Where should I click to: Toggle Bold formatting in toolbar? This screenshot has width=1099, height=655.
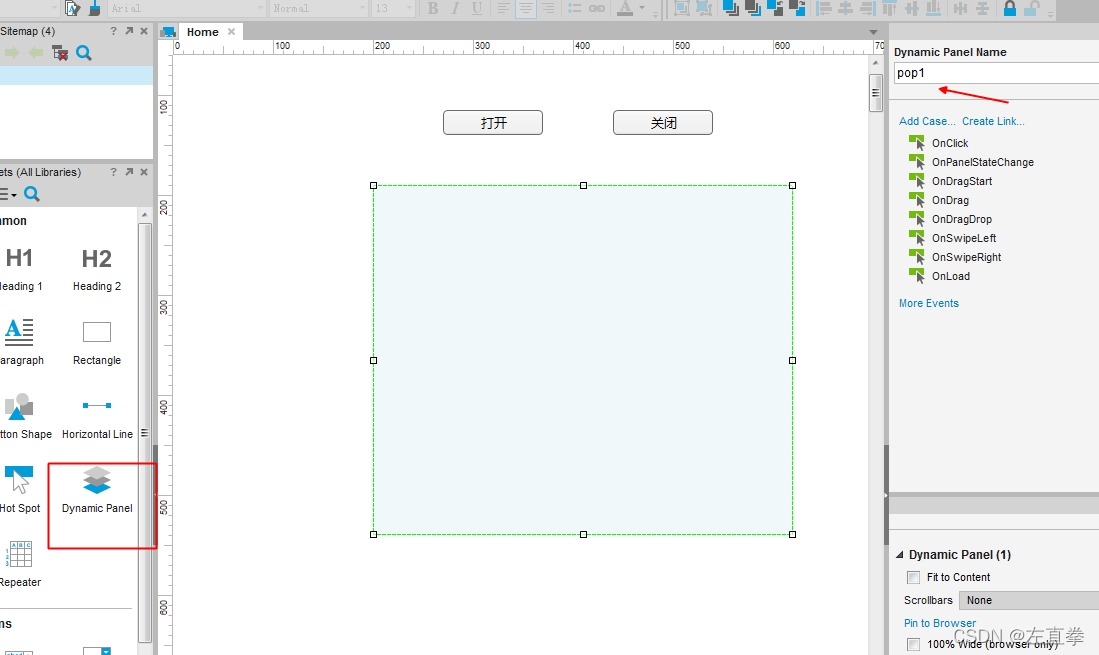(x=433, y=8)
